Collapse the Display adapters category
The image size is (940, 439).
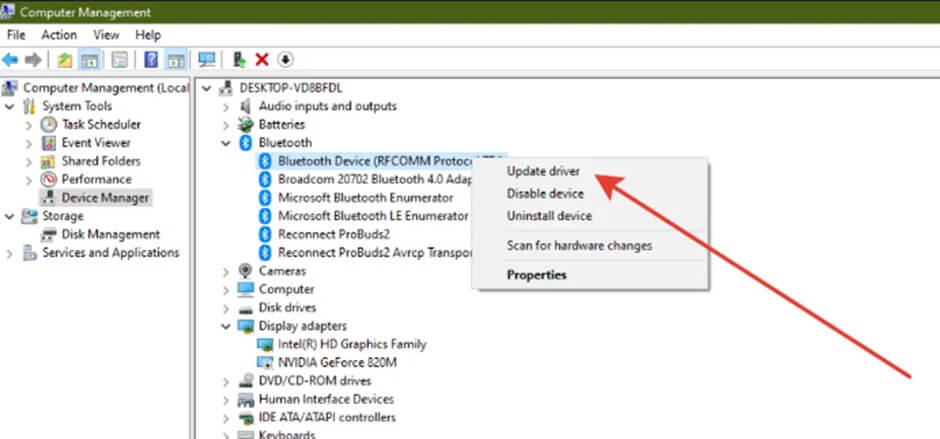coord(225,326)
